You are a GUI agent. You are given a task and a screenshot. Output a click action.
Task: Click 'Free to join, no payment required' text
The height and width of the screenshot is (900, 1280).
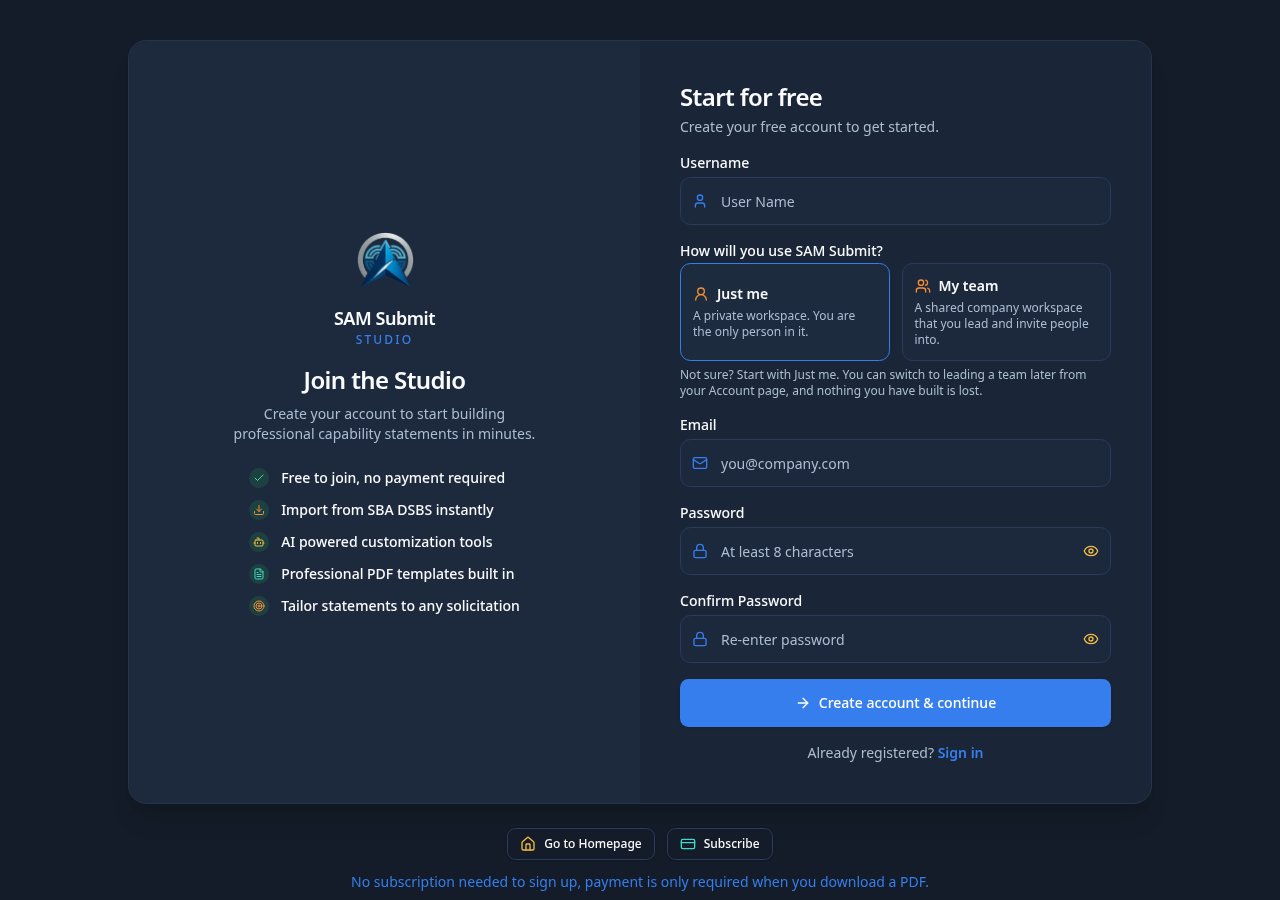point(393,478)
